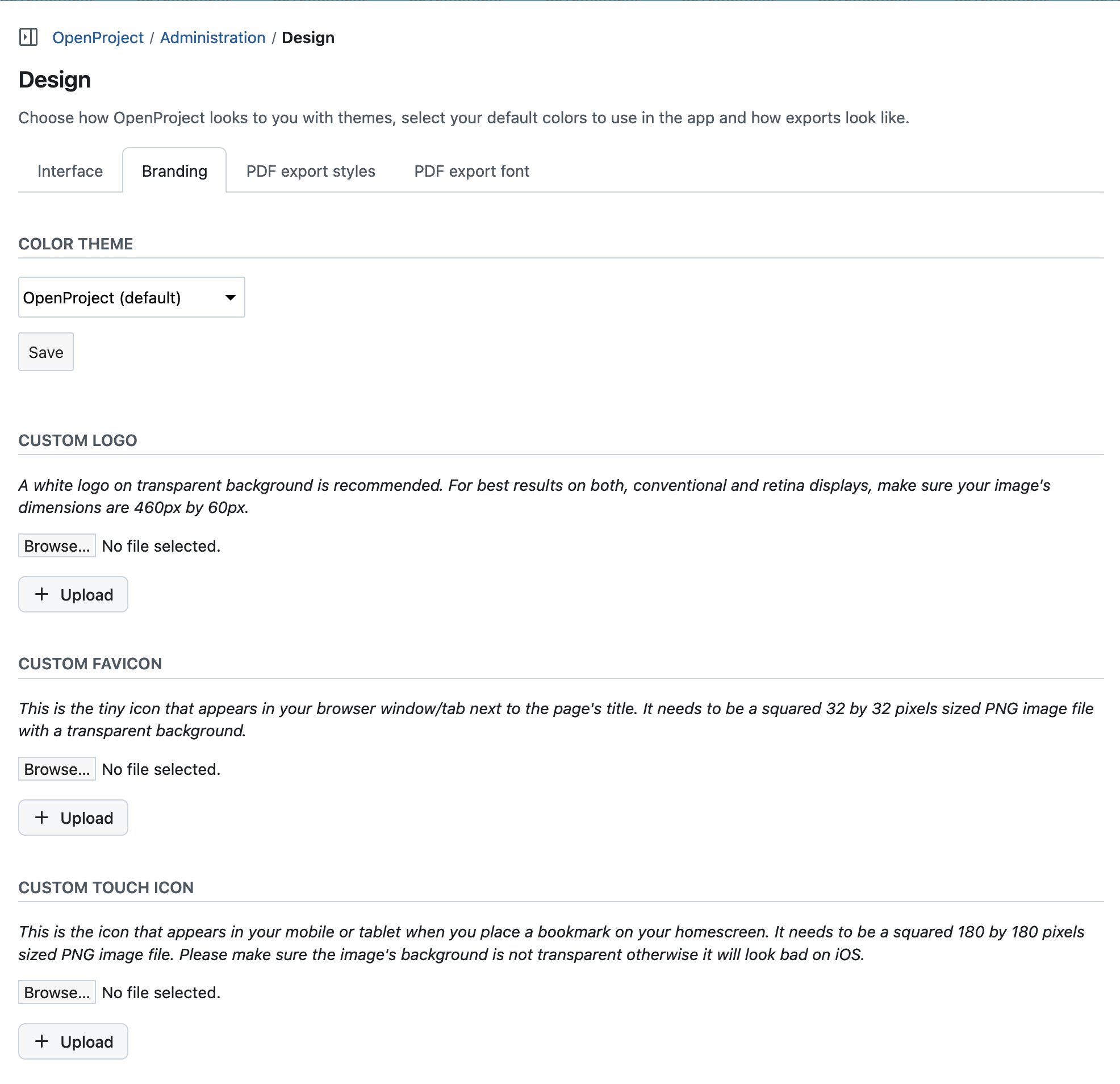Browse for a custom touch icon file

[57, 992]
